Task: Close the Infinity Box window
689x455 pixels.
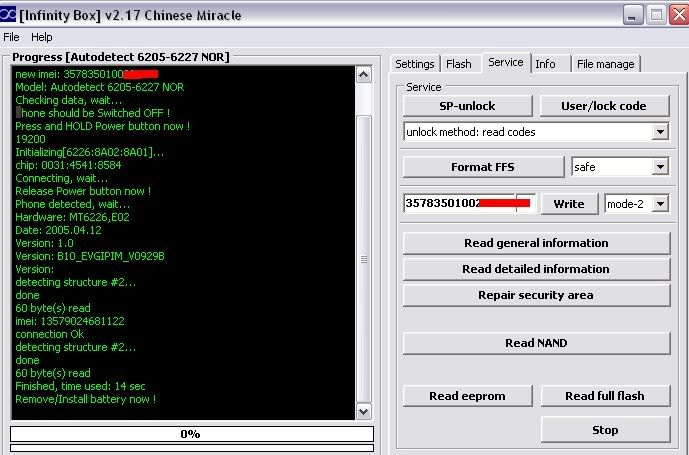Action: pyautogui.click(x=679, y=16)
